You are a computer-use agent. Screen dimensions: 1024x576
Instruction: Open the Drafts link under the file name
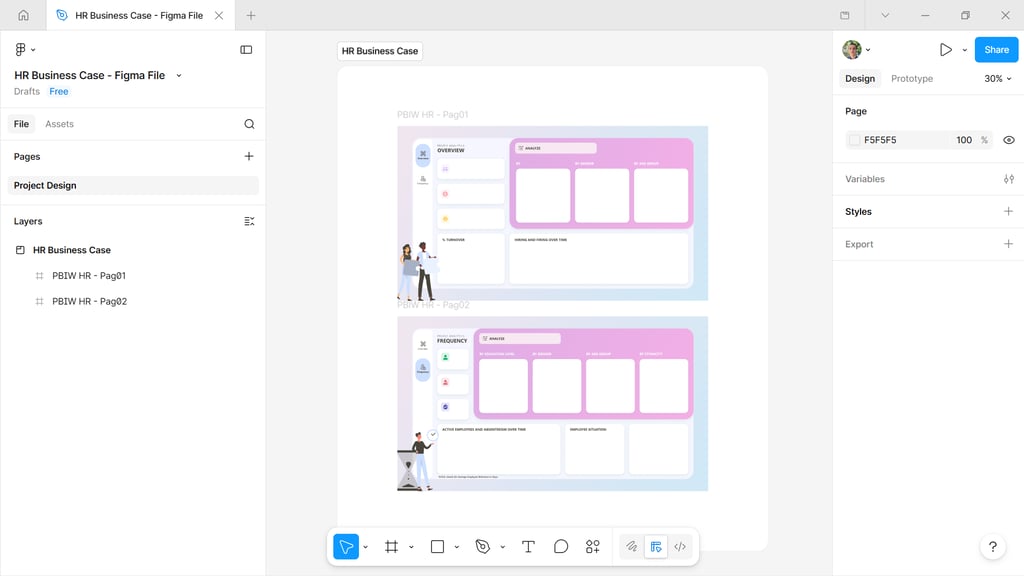[26, 91]
